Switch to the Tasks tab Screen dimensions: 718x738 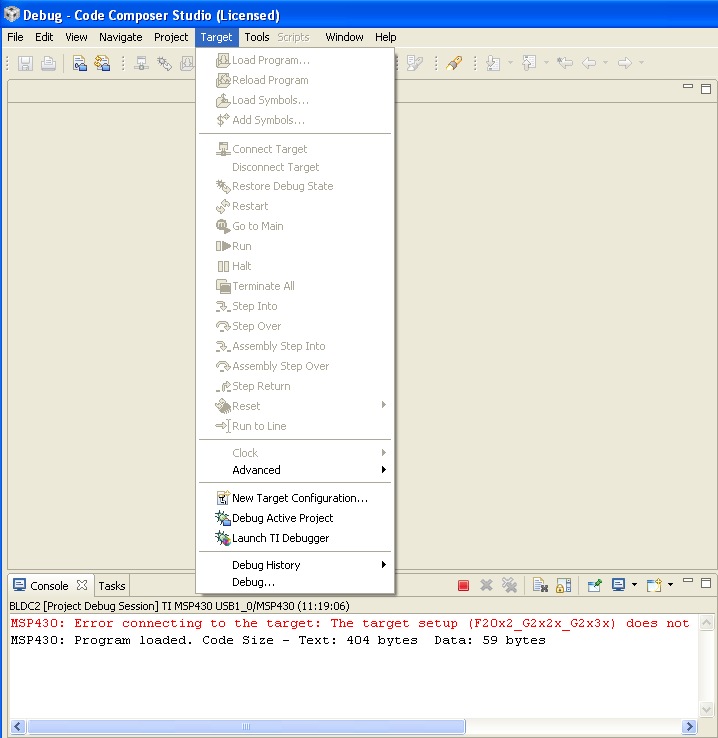coord(112,586)
